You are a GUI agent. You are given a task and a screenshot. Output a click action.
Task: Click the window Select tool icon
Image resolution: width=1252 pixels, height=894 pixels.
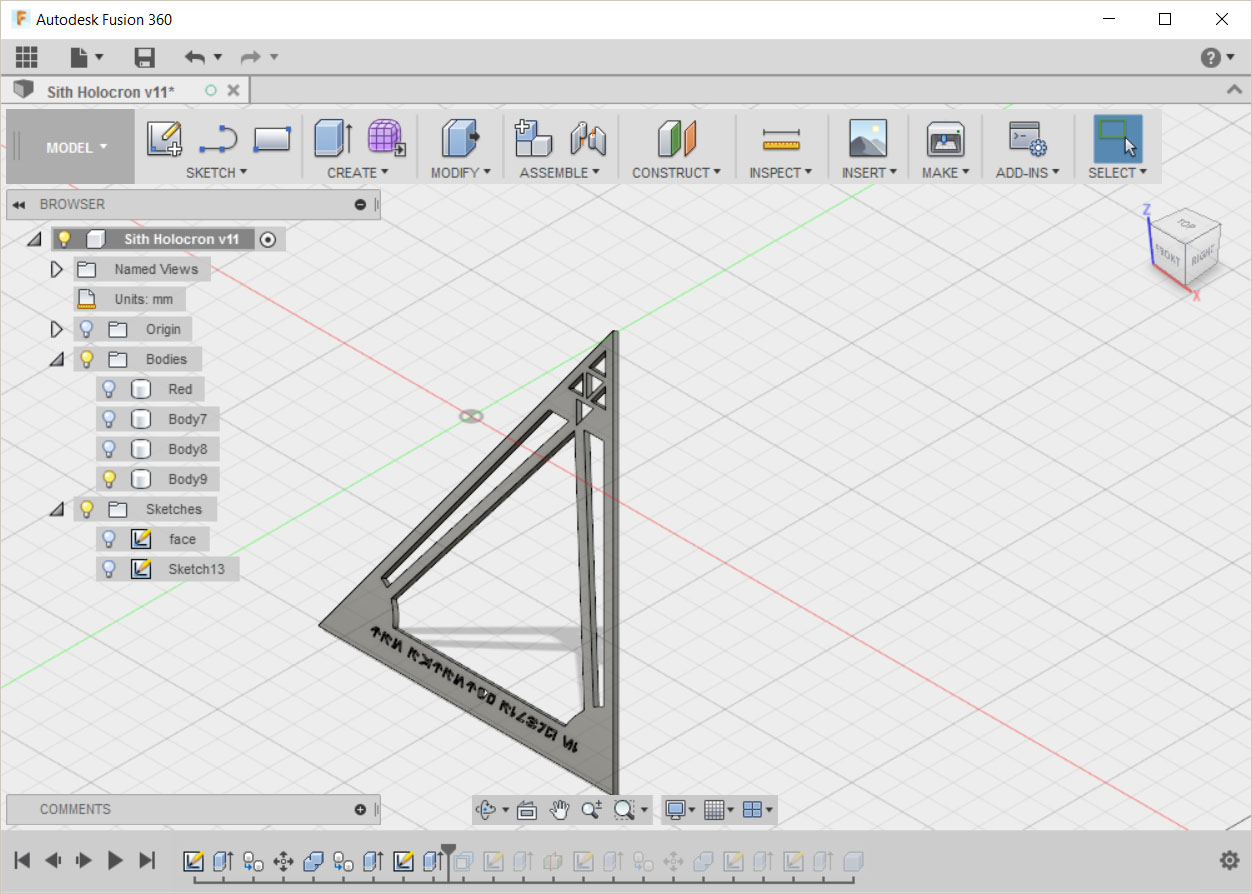pyautogui.click(x=1118, y=138)
